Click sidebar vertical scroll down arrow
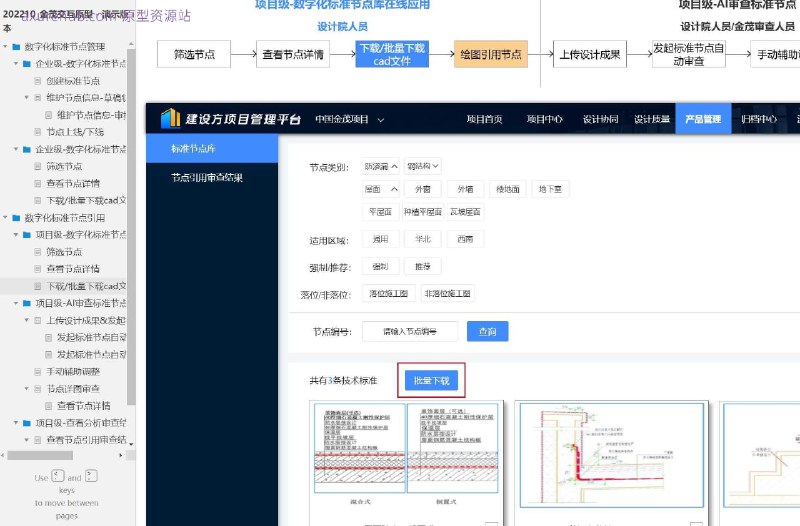Screen dimensions: 800x526 131,444
